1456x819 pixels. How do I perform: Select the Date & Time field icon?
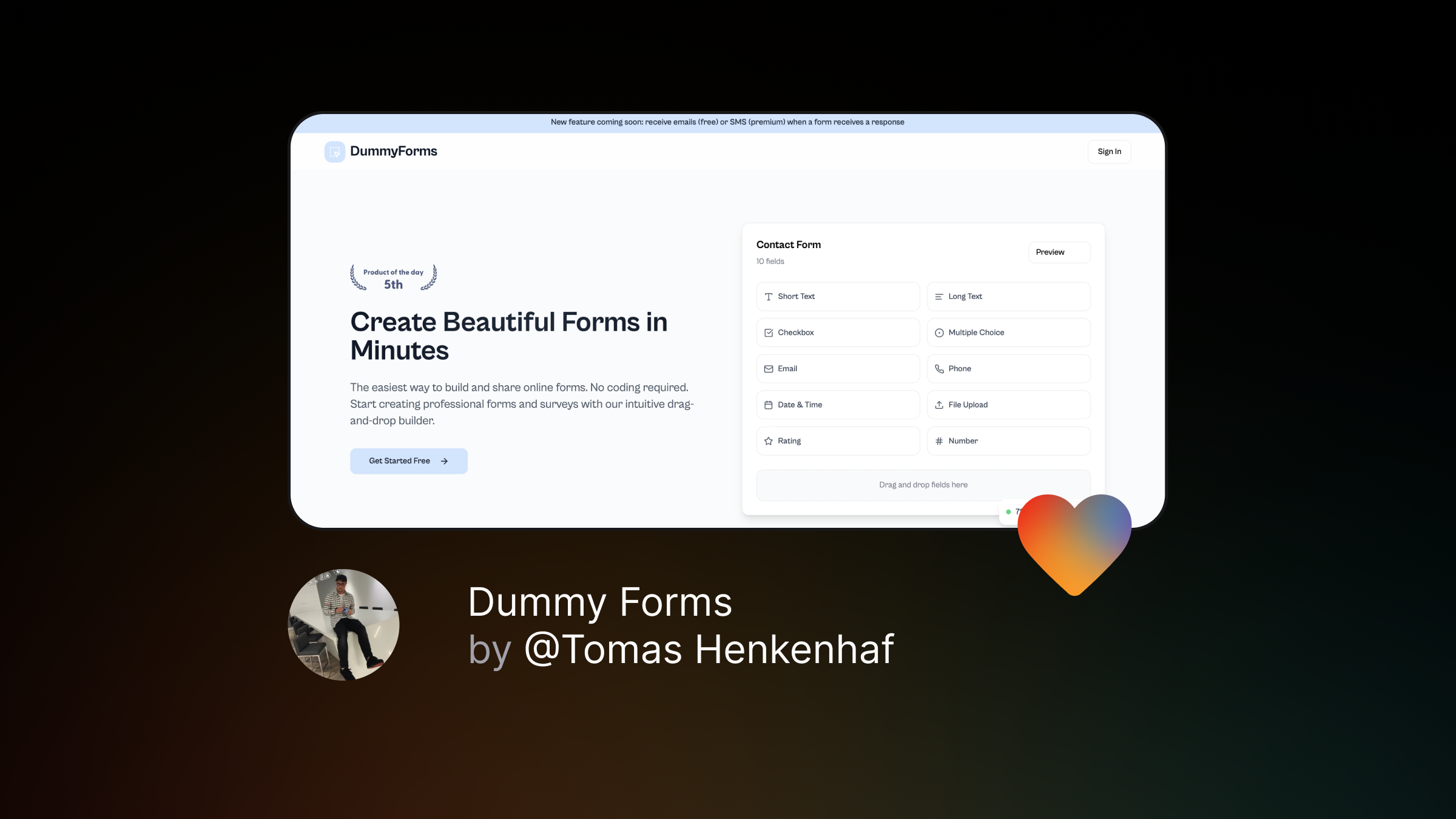click(x=768, y=405)
